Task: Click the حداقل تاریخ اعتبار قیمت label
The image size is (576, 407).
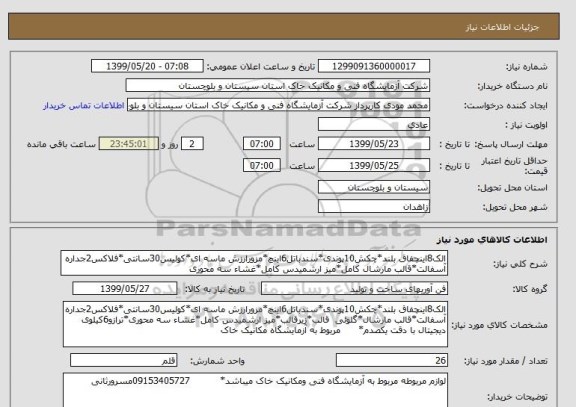Action: click(x=515, y=166)
